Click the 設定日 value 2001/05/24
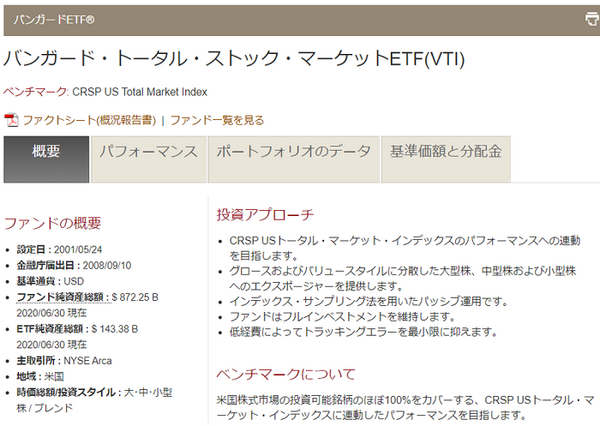 (x=78, y=250)
